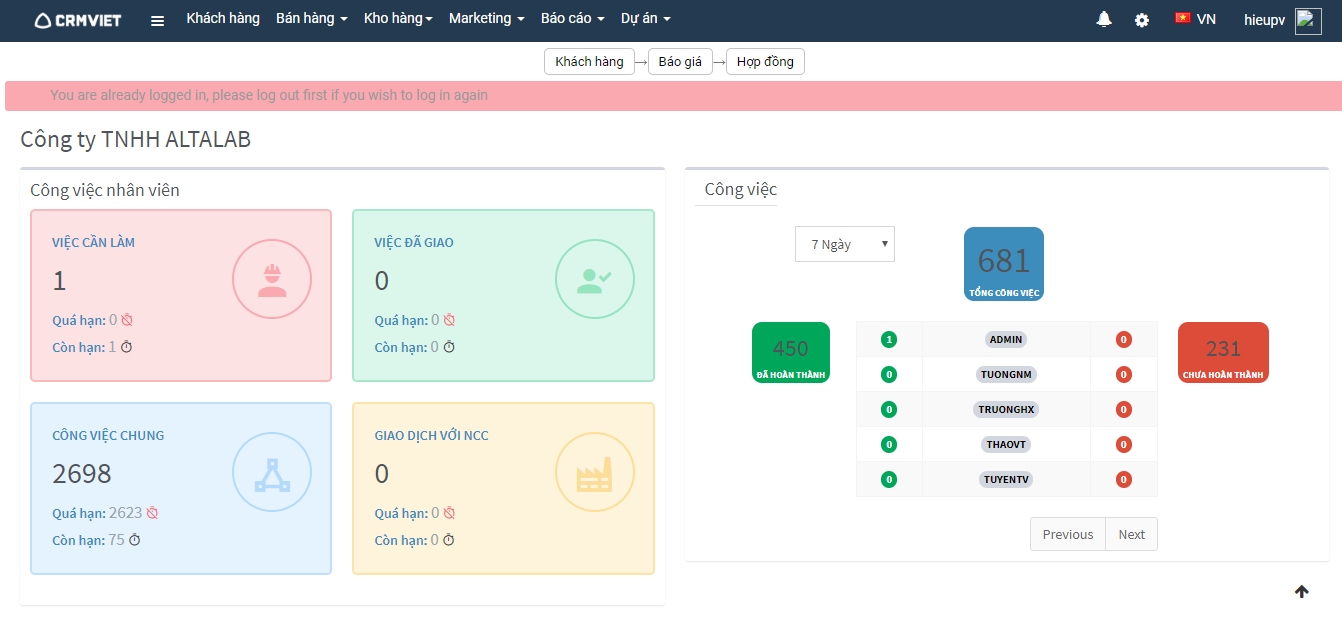The height and width of the screenshot is (622, 1342).
Task: Click the network icon in Công việc chung
Action: pyautogui.click(x=272, y=472)
